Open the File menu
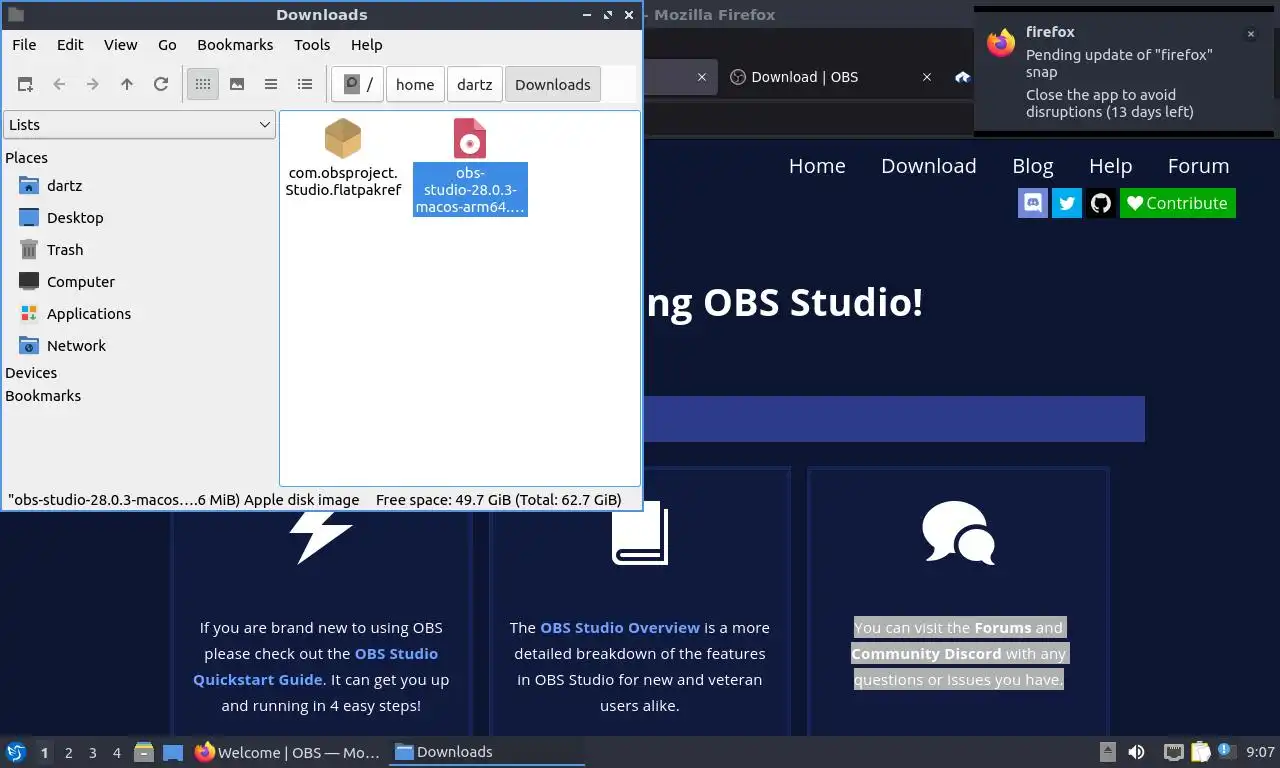This screenshot has width=1280, height=768. click(24, 45)
